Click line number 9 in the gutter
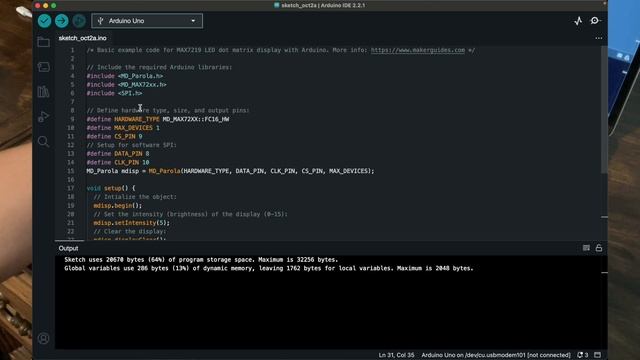This screenshot has height=360, width=640. click(72, 119)
